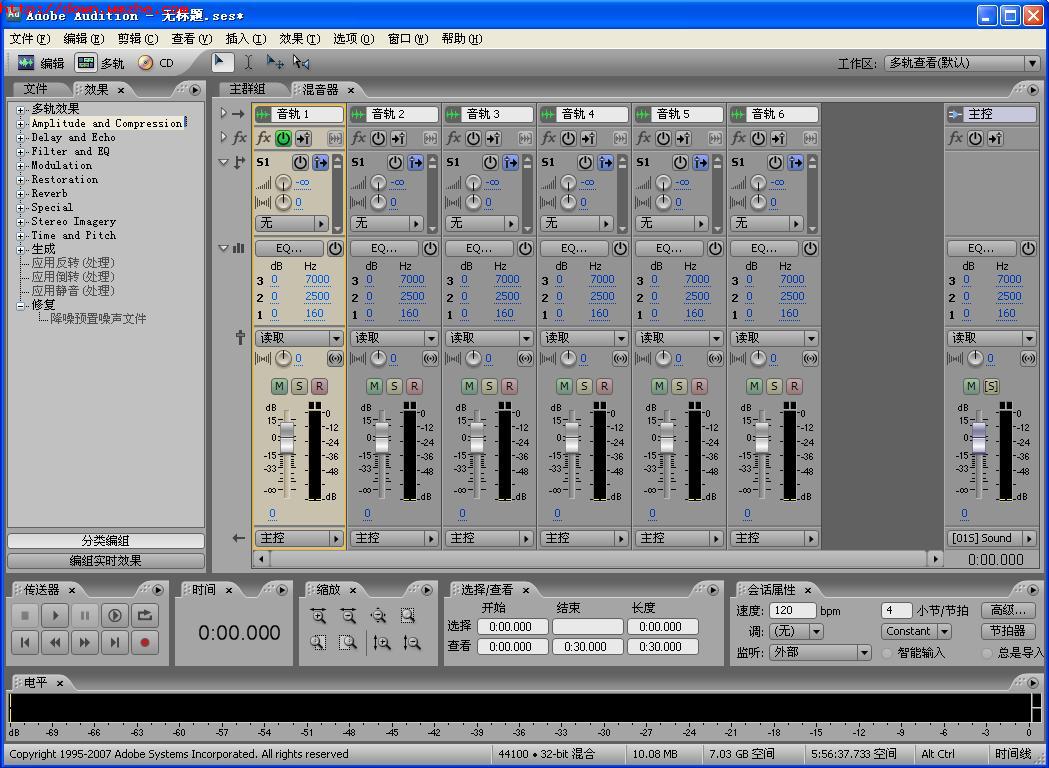Viewport: 1049px width, 768px height.
Task: Select the 智能输入 radio option
Action: pyautogui.click(x=888, y=653)
